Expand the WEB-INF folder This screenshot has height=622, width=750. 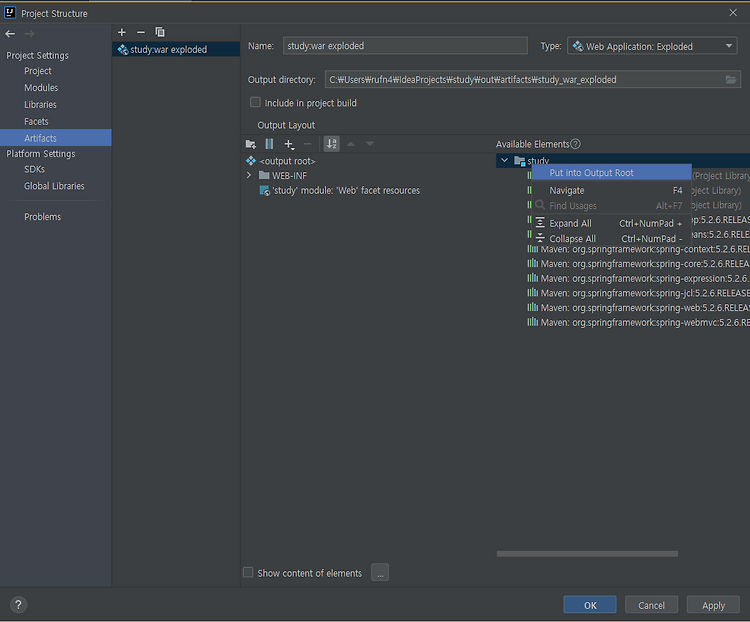coord(249,176)
